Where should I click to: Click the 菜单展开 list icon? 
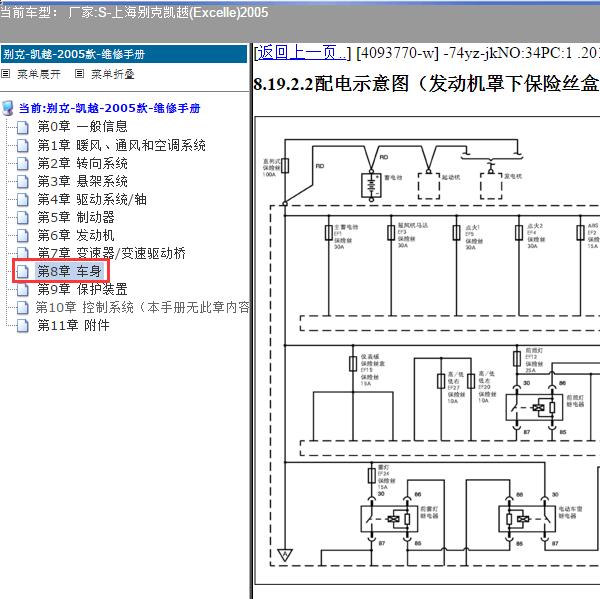tap(5, 73)
